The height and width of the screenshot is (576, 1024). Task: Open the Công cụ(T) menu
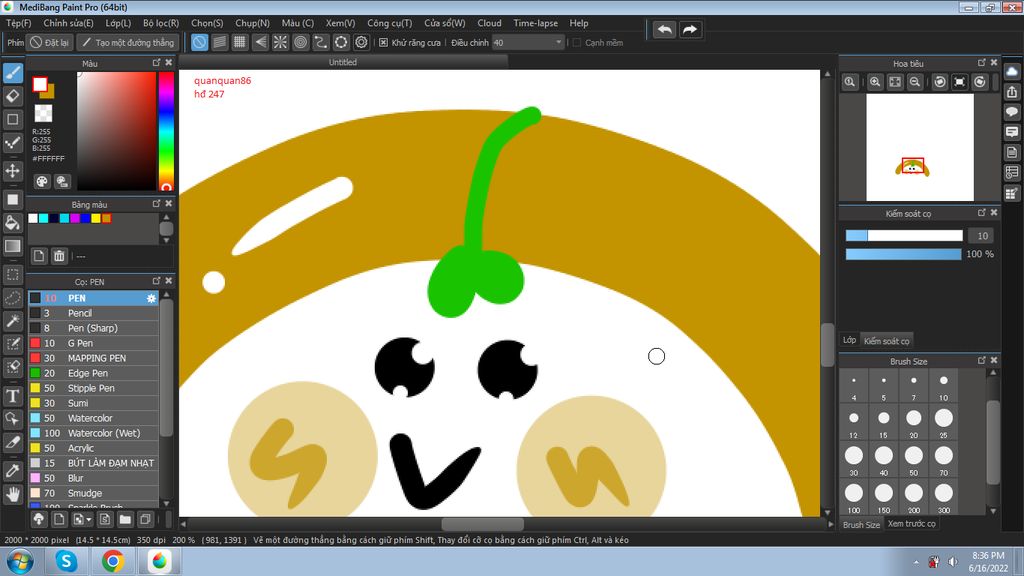389,23
